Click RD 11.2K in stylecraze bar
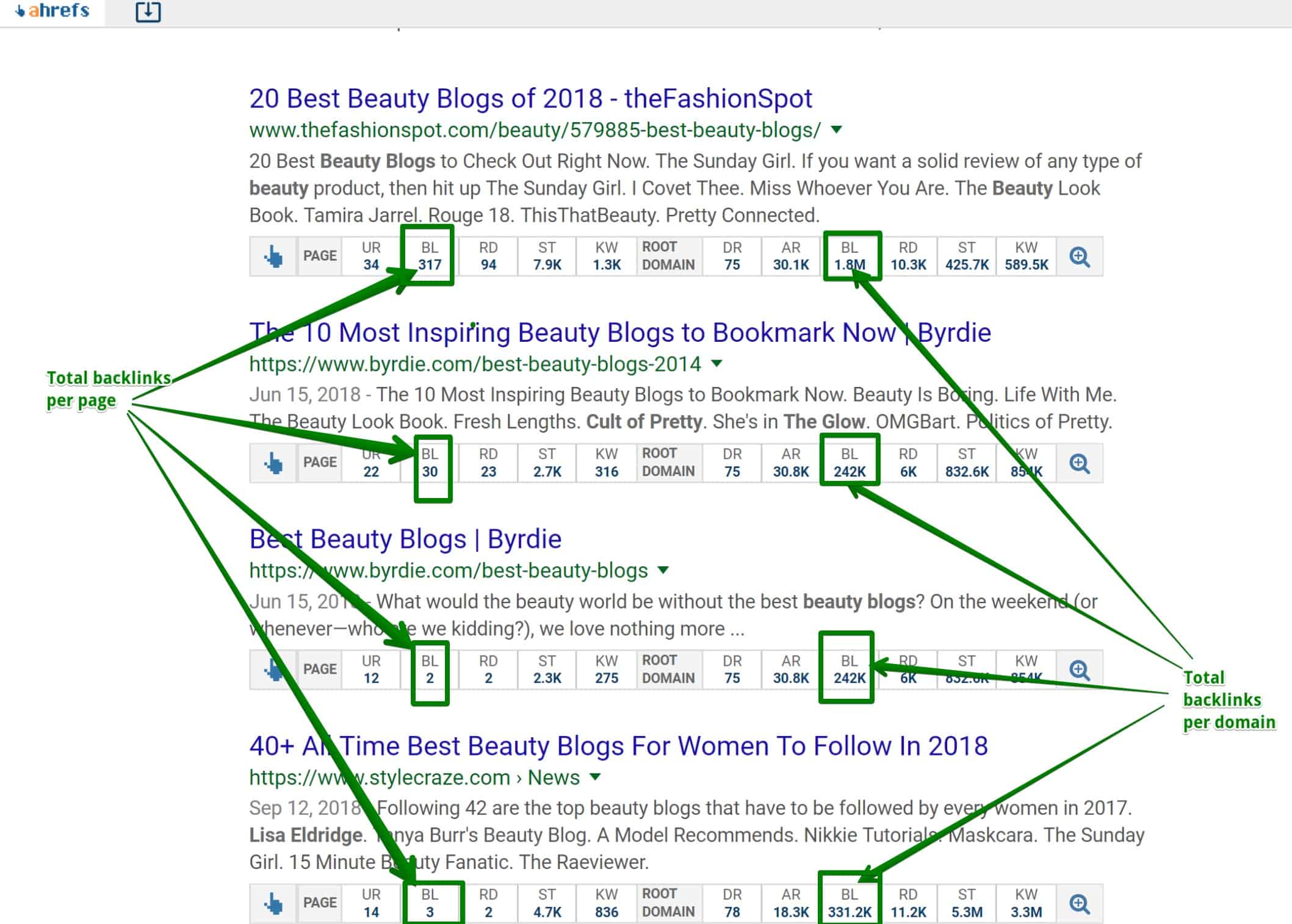This screenshot has height=924, width=1292. pos(908,903)
